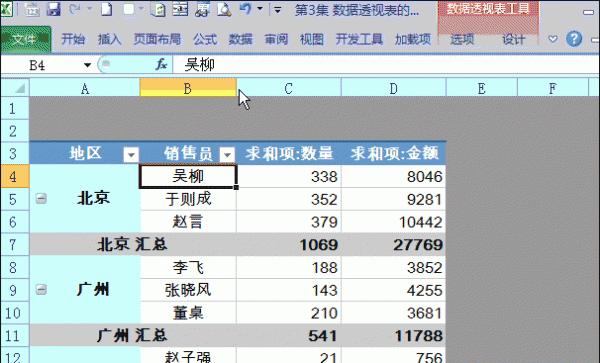
Task: Select column E header
Action: [x=482, y=88]
